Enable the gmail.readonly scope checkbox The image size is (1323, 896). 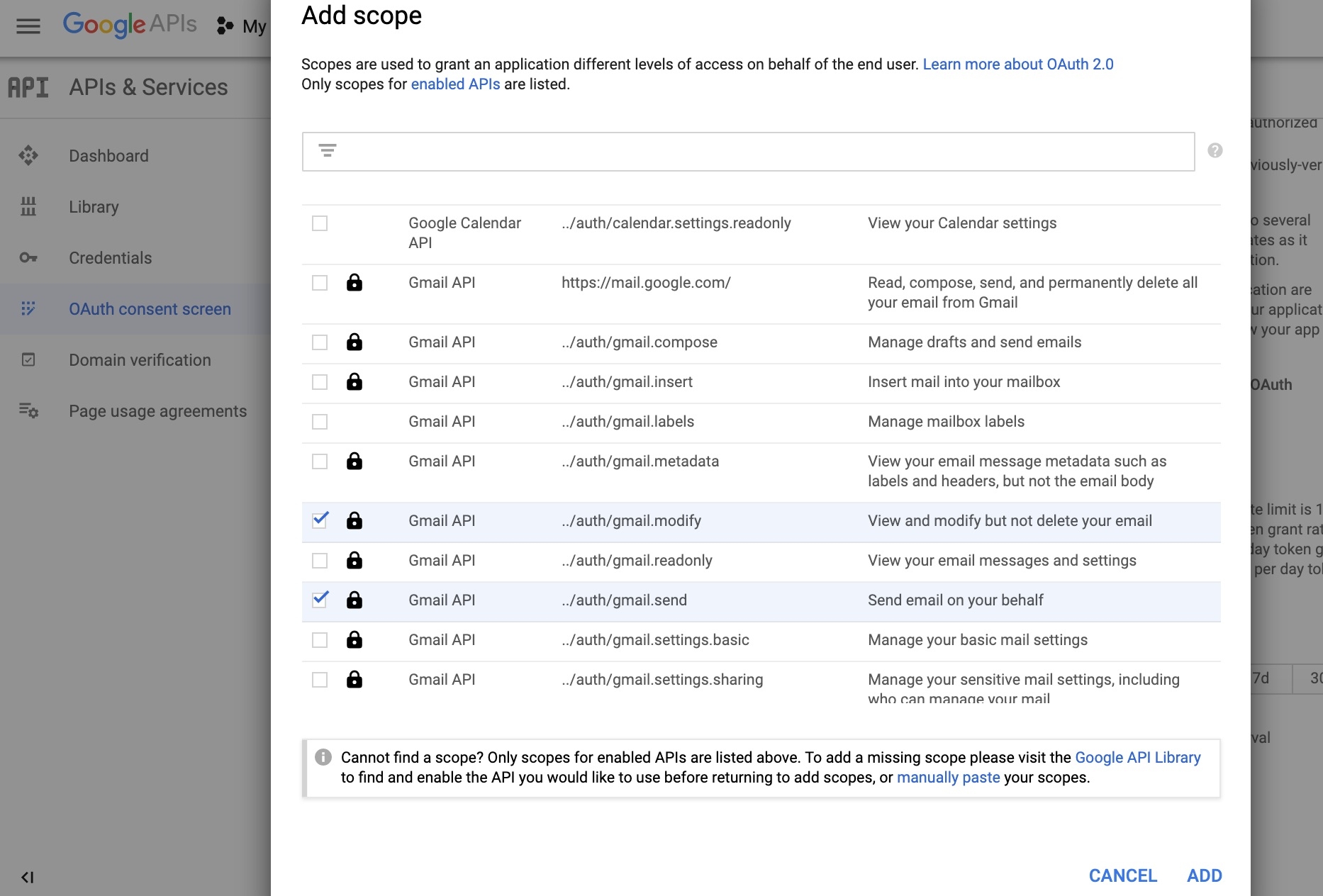(320, 561)
